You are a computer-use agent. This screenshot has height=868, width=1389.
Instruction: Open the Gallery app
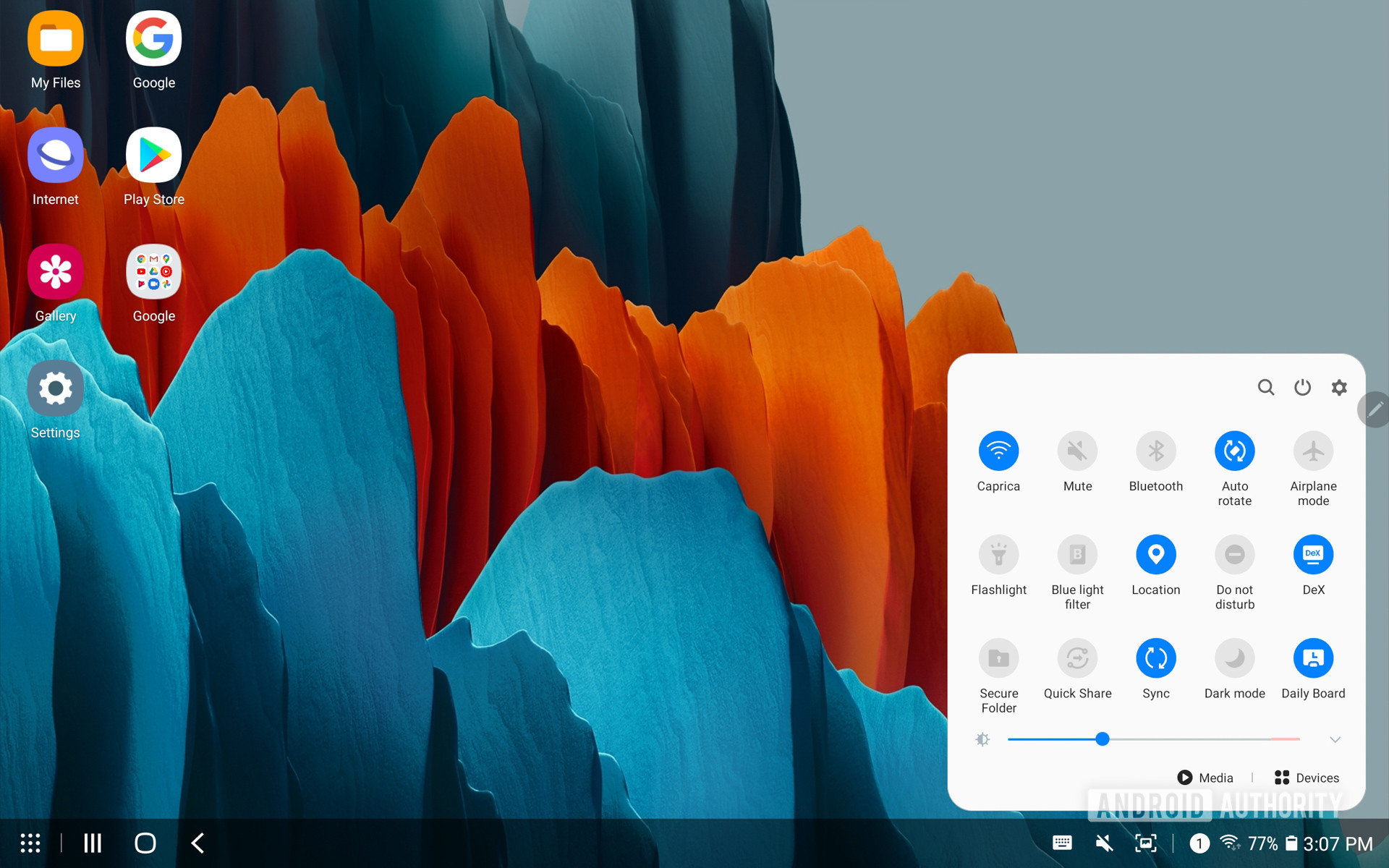(x=56, y=273)
